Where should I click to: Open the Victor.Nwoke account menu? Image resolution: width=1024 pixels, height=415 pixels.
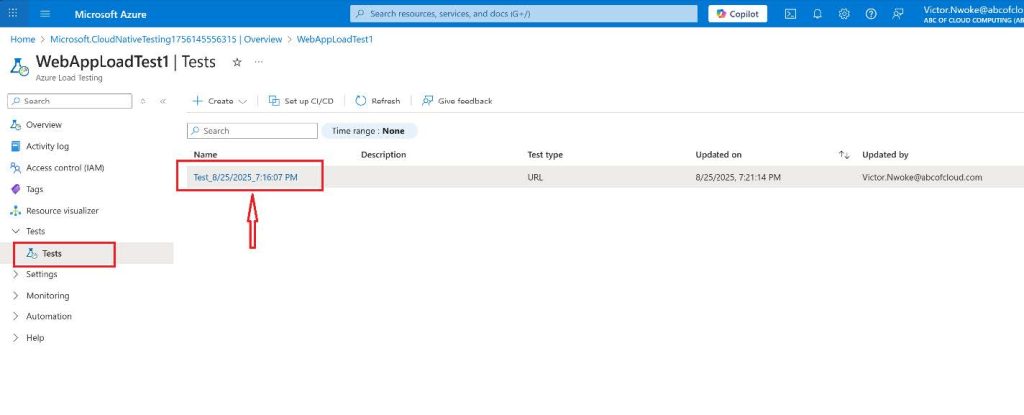click(973, 14)
